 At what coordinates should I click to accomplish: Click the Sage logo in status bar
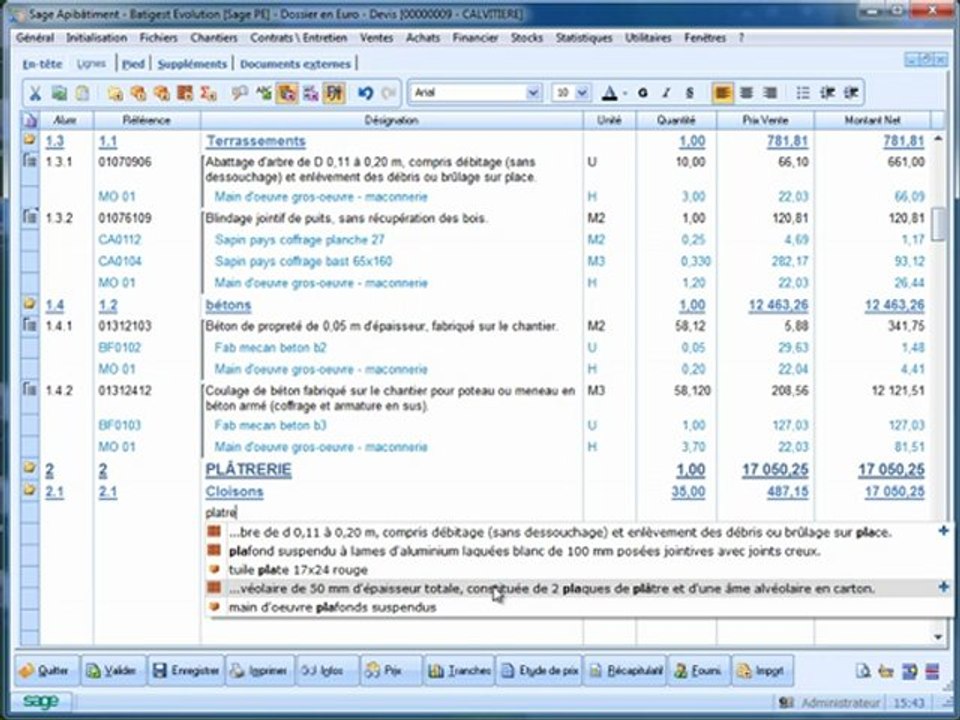(x=42, y=702)
